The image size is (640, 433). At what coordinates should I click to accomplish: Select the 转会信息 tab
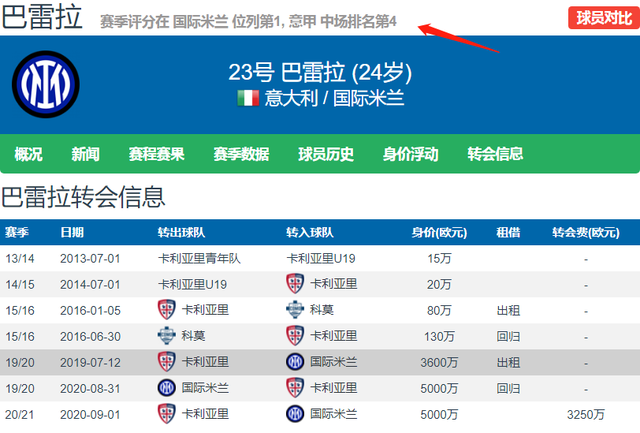[x=495, y=154]
